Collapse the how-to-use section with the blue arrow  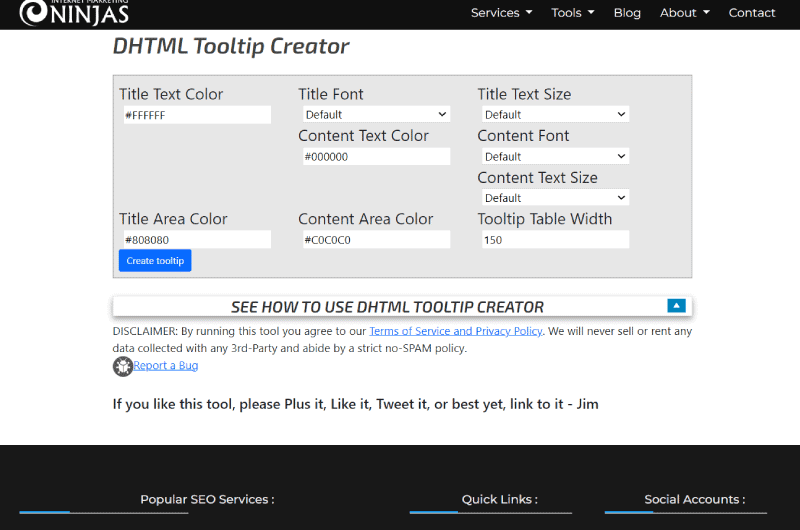676,306
